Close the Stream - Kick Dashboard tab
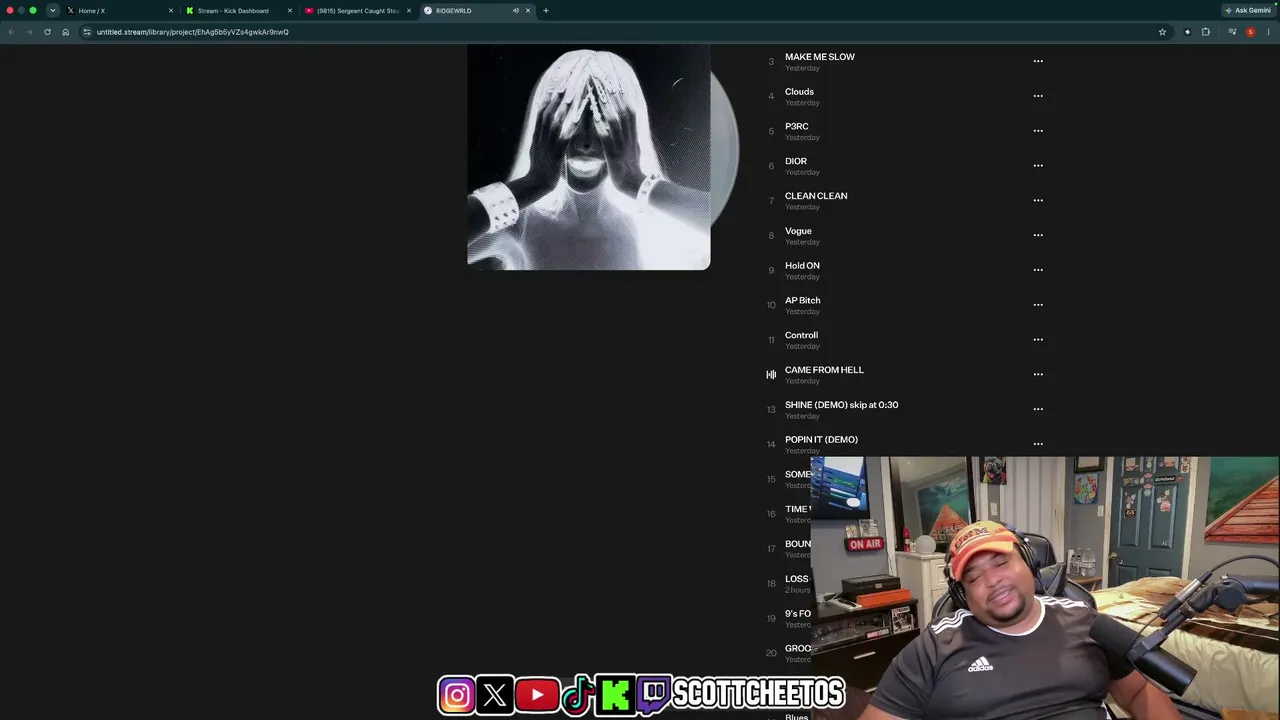The width and height of the screenshot is (1280, 720). pos(290,11)
